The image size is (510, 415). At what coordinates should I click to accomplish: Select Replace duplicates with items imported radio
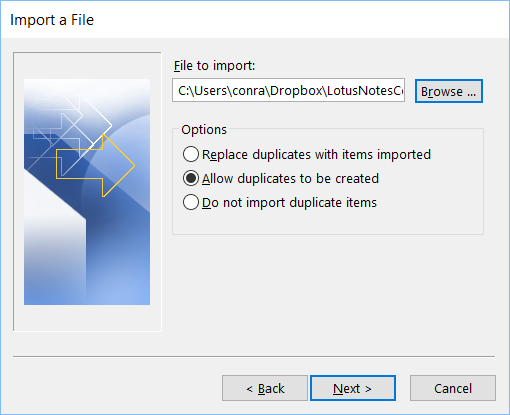[191, 154]
